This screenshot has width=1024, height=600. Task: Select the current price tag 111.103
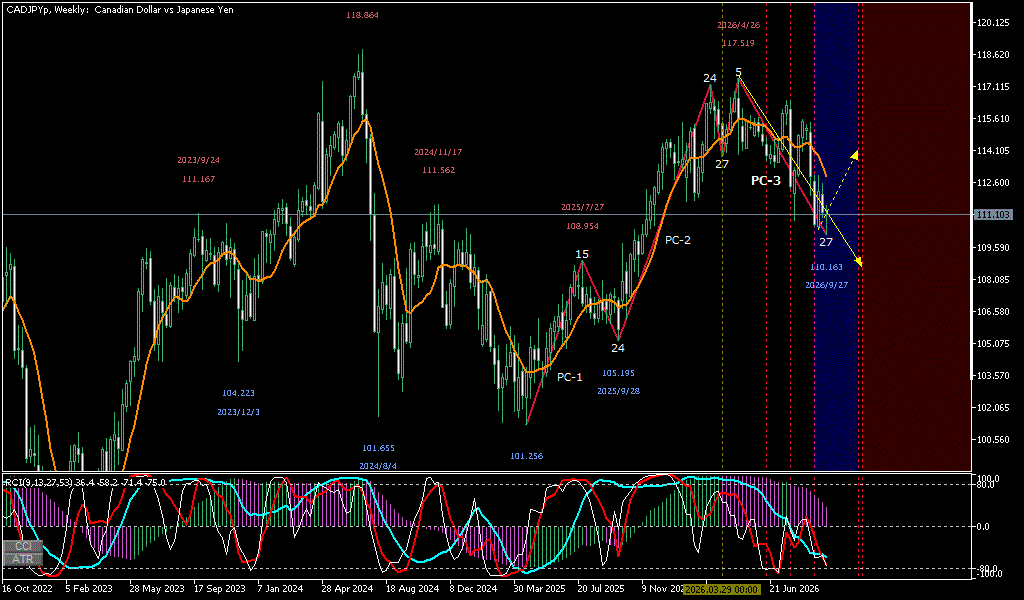[993, 214]
